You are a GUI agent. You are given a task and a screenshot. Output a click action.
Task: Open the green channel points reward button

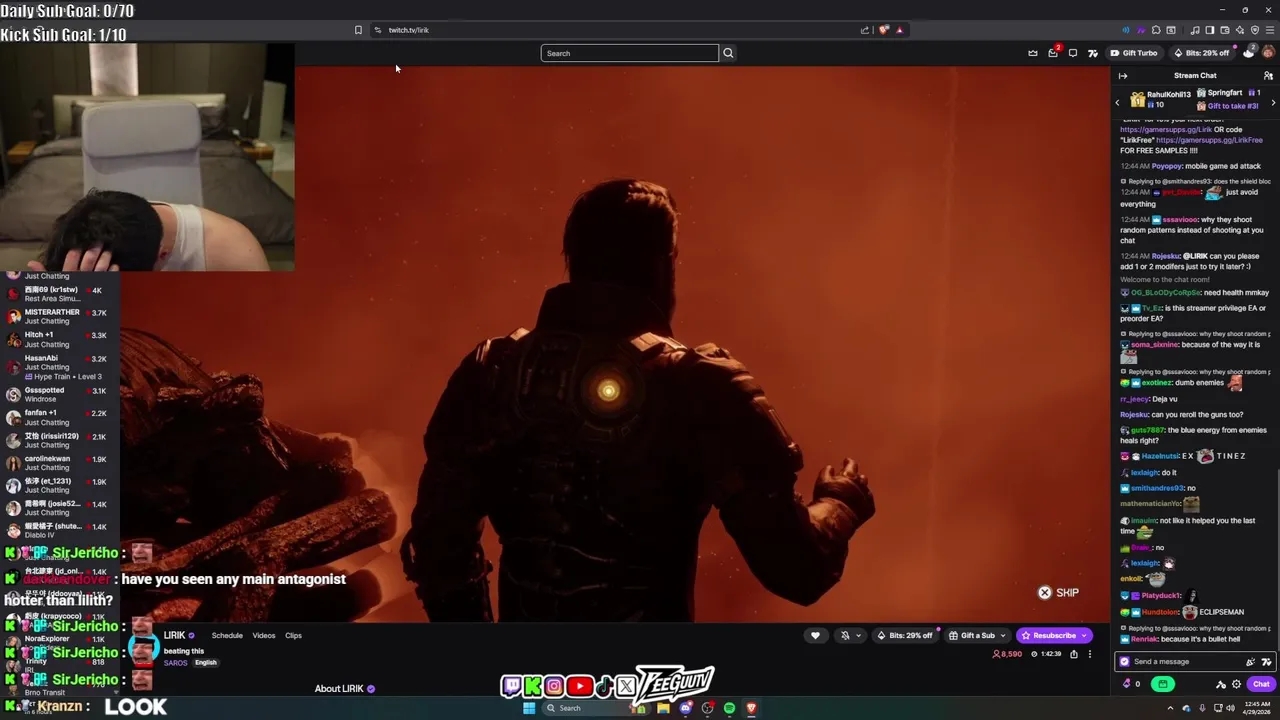(1162, 684)
